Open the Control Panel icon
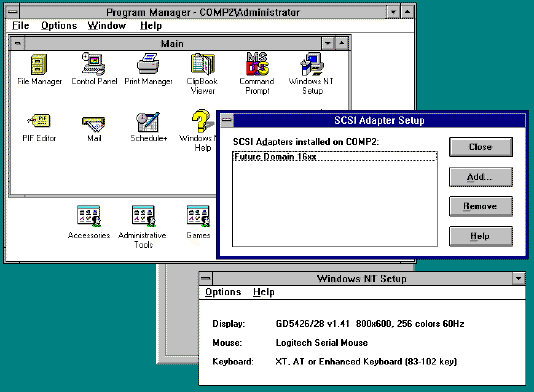Screen dimensions: 534x392 [94, 64]
